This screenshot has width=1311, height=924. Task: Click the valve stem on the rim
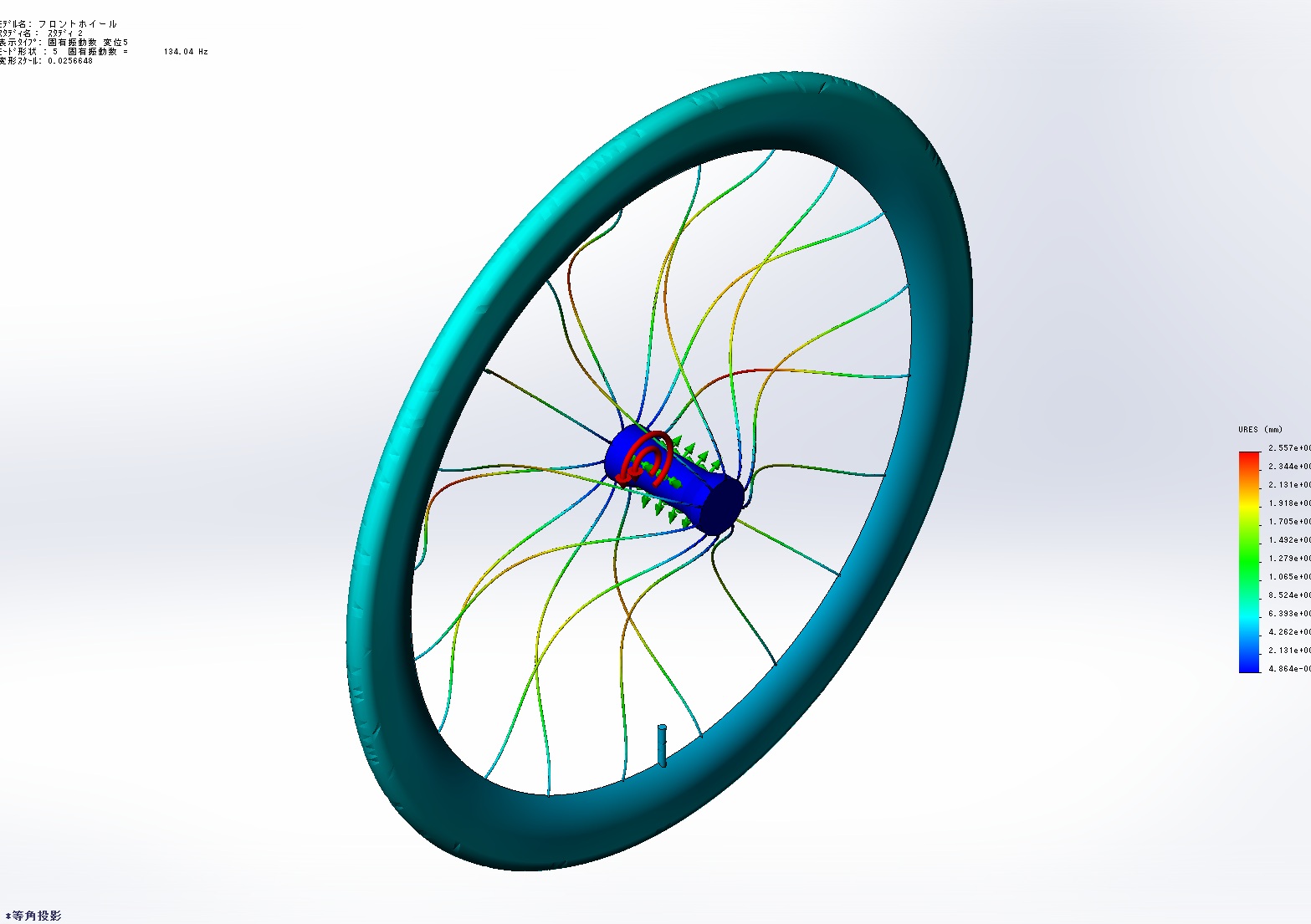663,746
